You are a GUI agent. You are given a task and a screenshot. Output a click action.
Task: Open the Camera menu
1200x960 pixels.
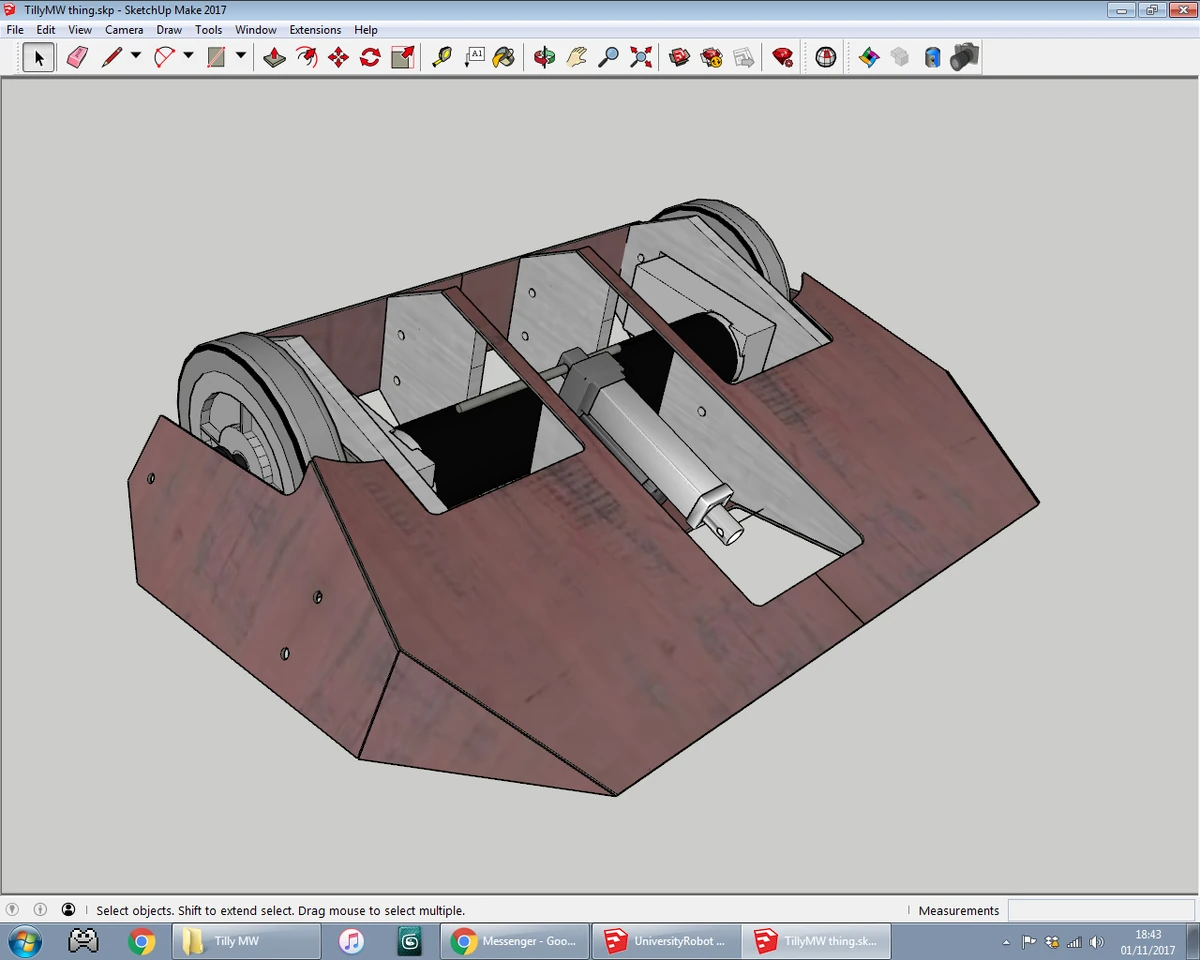point(124,30)
